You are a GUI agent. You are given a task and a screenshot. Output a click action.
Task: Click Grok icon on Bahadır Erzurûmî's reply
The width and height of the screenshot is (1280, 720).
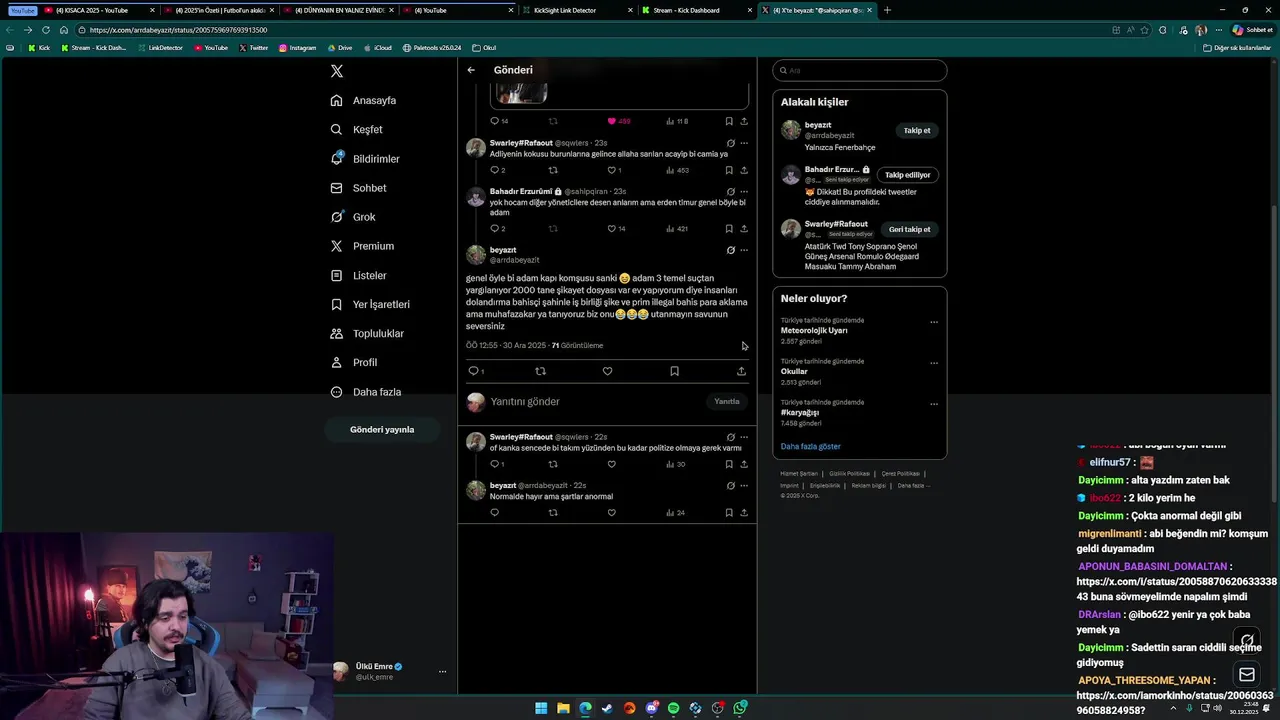[x=730, y=191]
